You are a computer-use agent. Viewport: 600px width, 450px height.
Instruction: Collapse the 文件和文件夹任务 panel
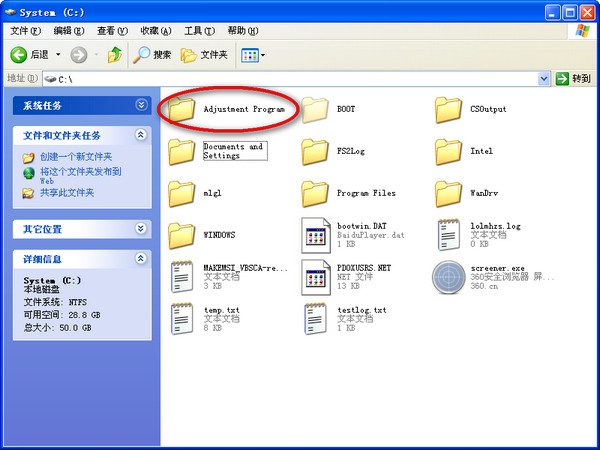click(x=141, y=135)
